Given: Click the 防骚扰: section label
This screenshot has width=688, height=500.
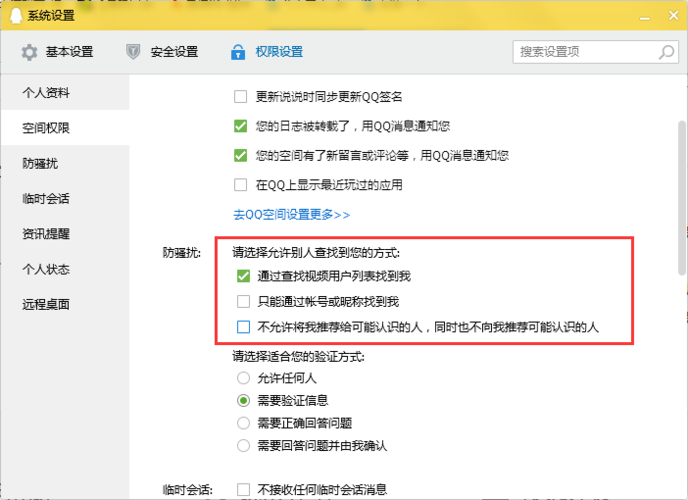Looking at the screenshot, I should point(182,253).
